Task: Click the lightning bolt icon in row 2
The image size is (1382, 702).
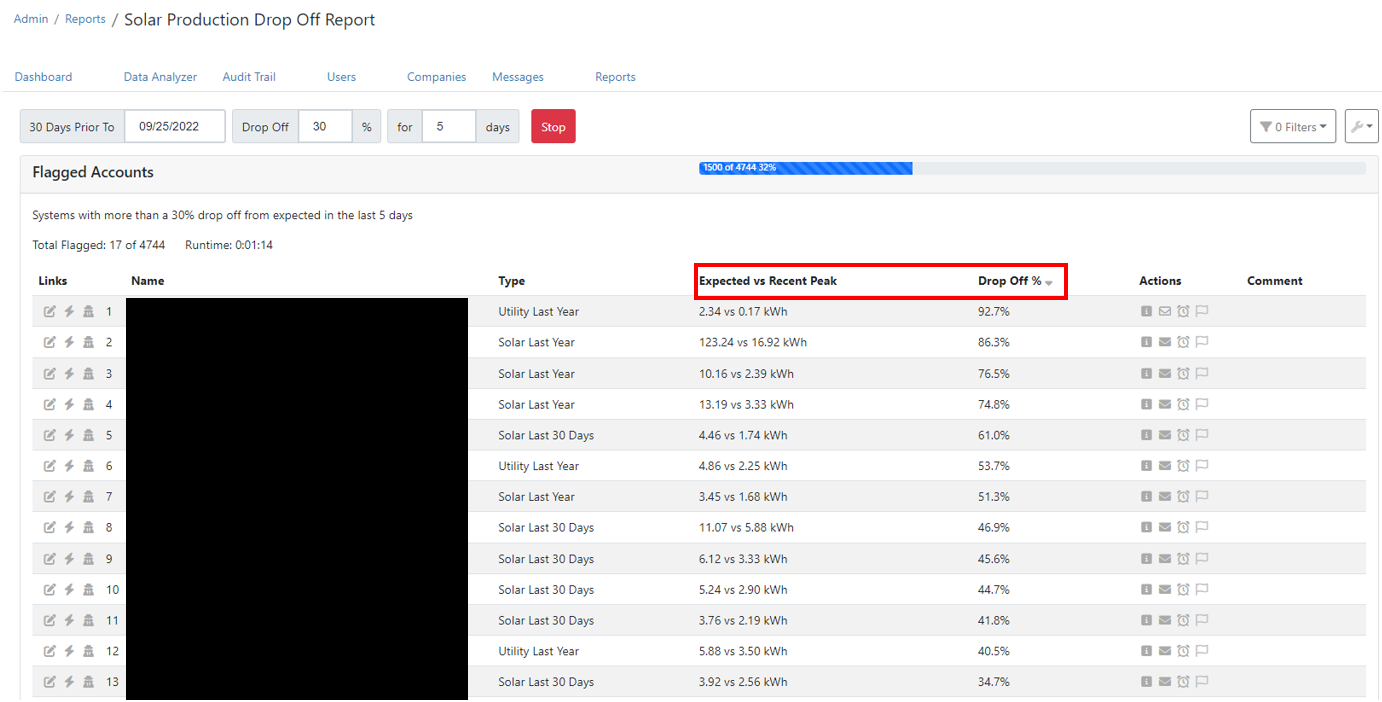Action: click(69, 343)
